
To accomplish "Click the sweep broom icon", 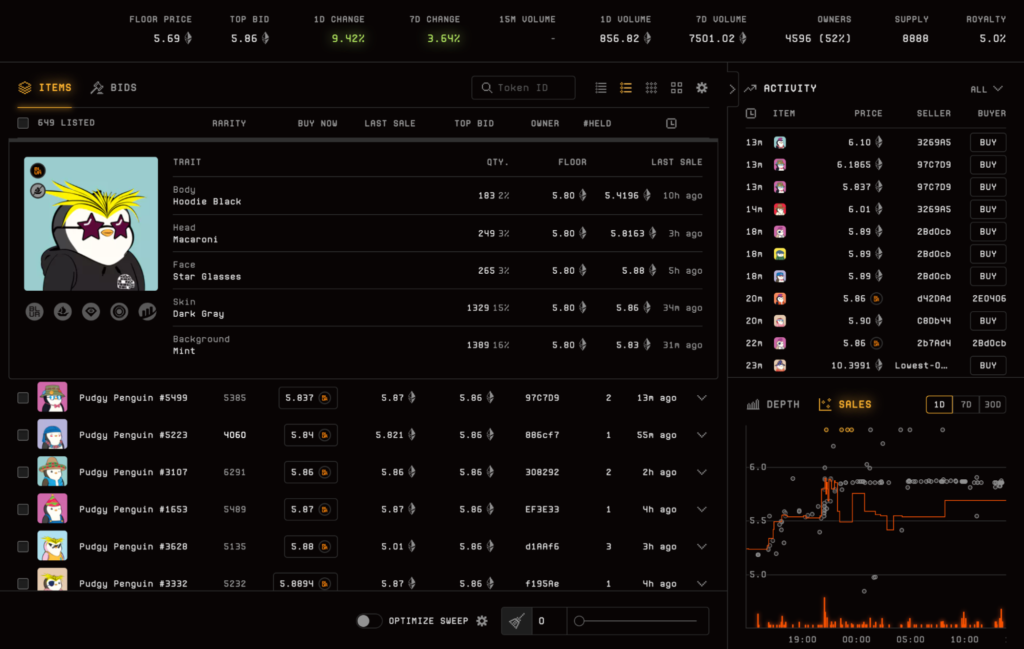I will click(516, 621).
